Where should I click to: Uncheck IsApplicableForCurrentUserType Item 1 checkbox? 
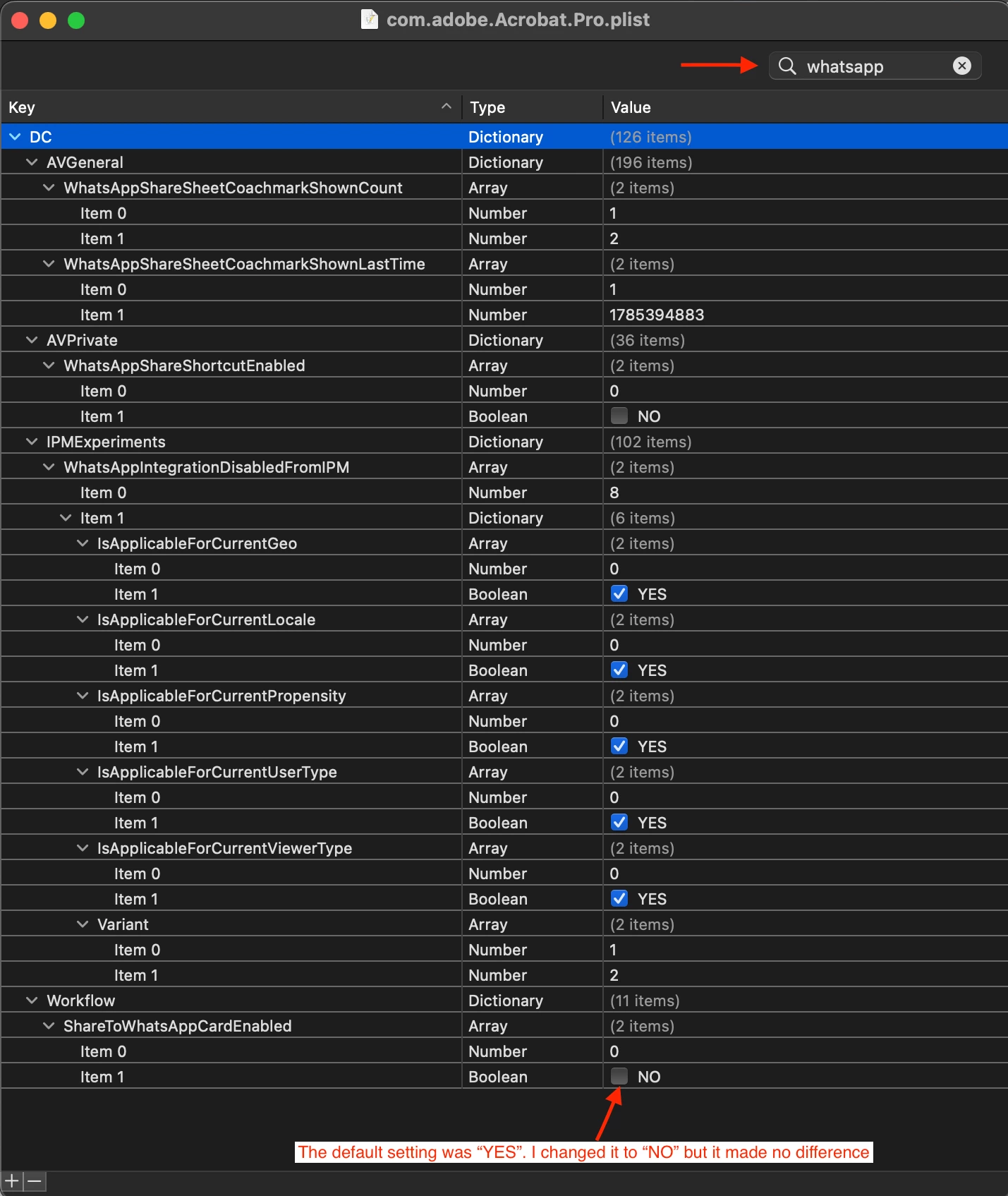point(619,823)
